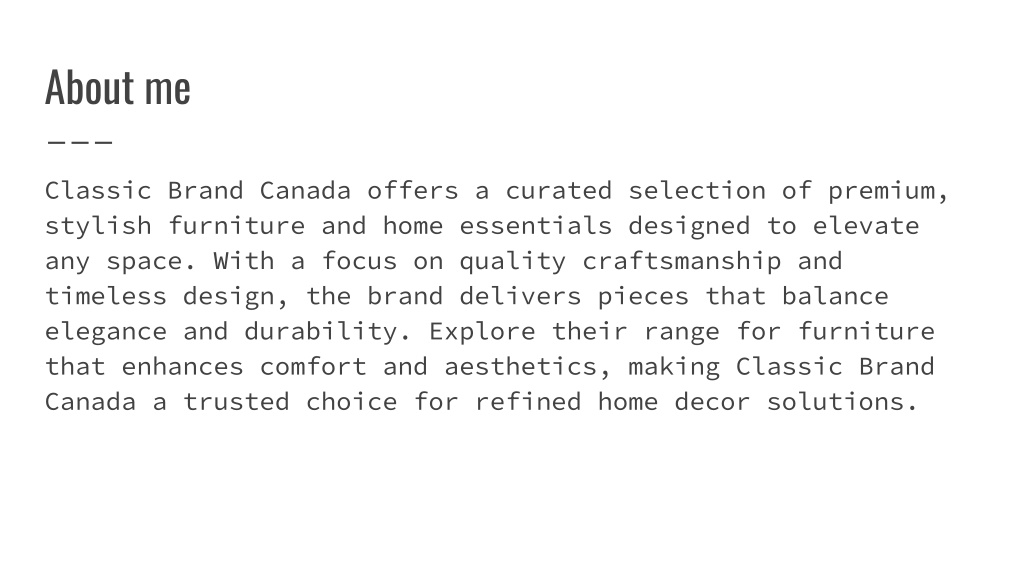Click the word "curated" in the paragraph
1024x576 pixels.
(x=559, y=190)
